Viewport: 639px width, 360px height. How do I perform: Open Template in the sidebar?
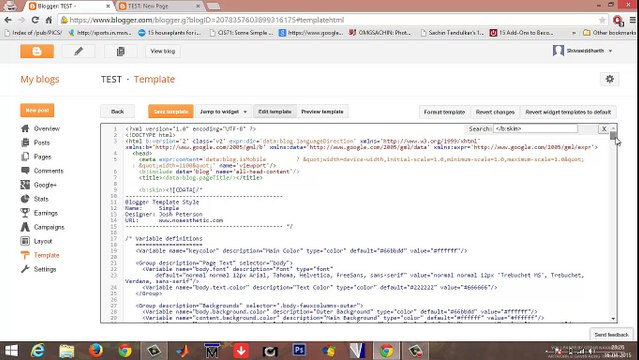point(46,255)
